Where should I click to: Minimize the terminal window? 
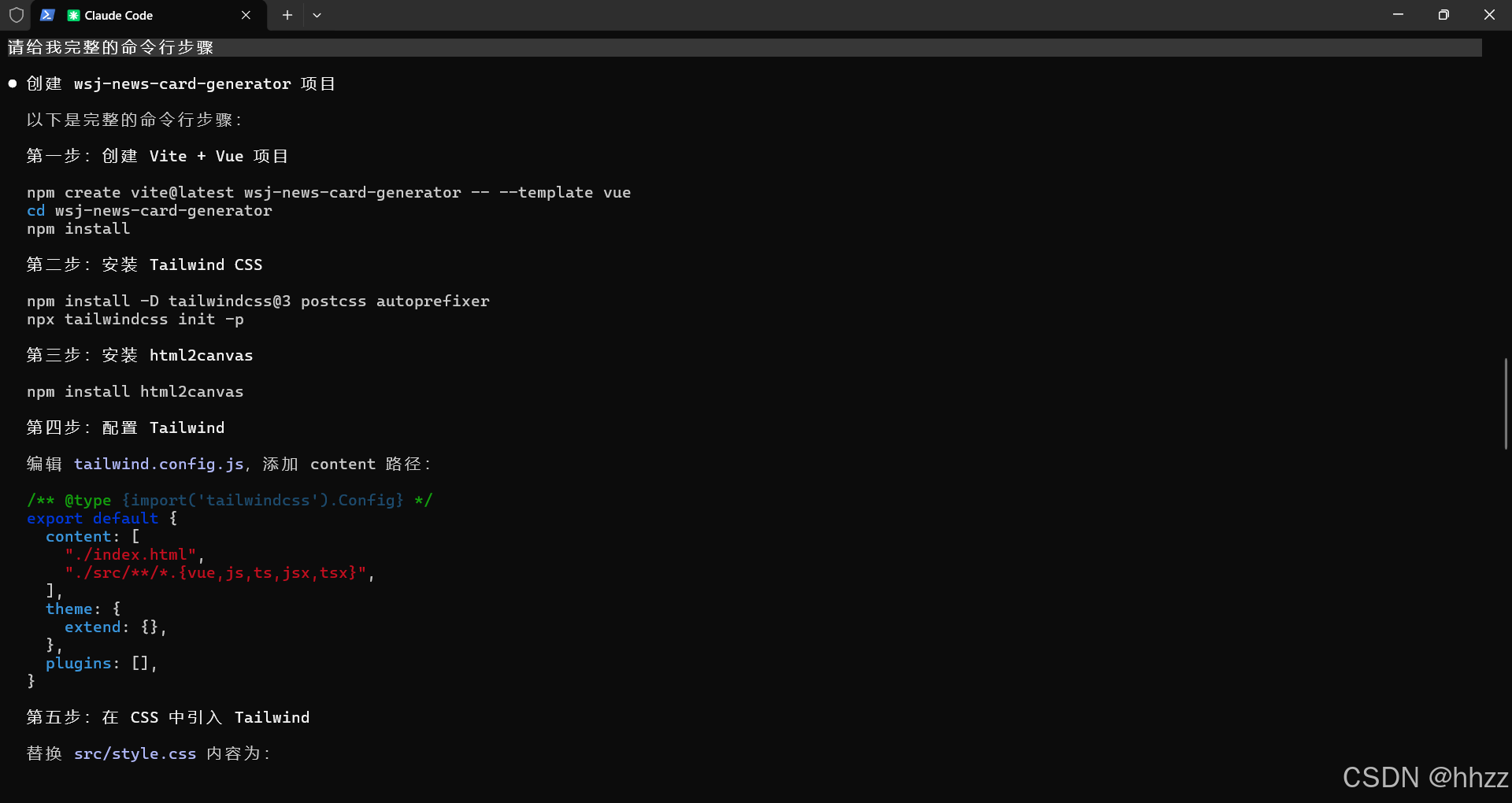(x=1398, y=15)
